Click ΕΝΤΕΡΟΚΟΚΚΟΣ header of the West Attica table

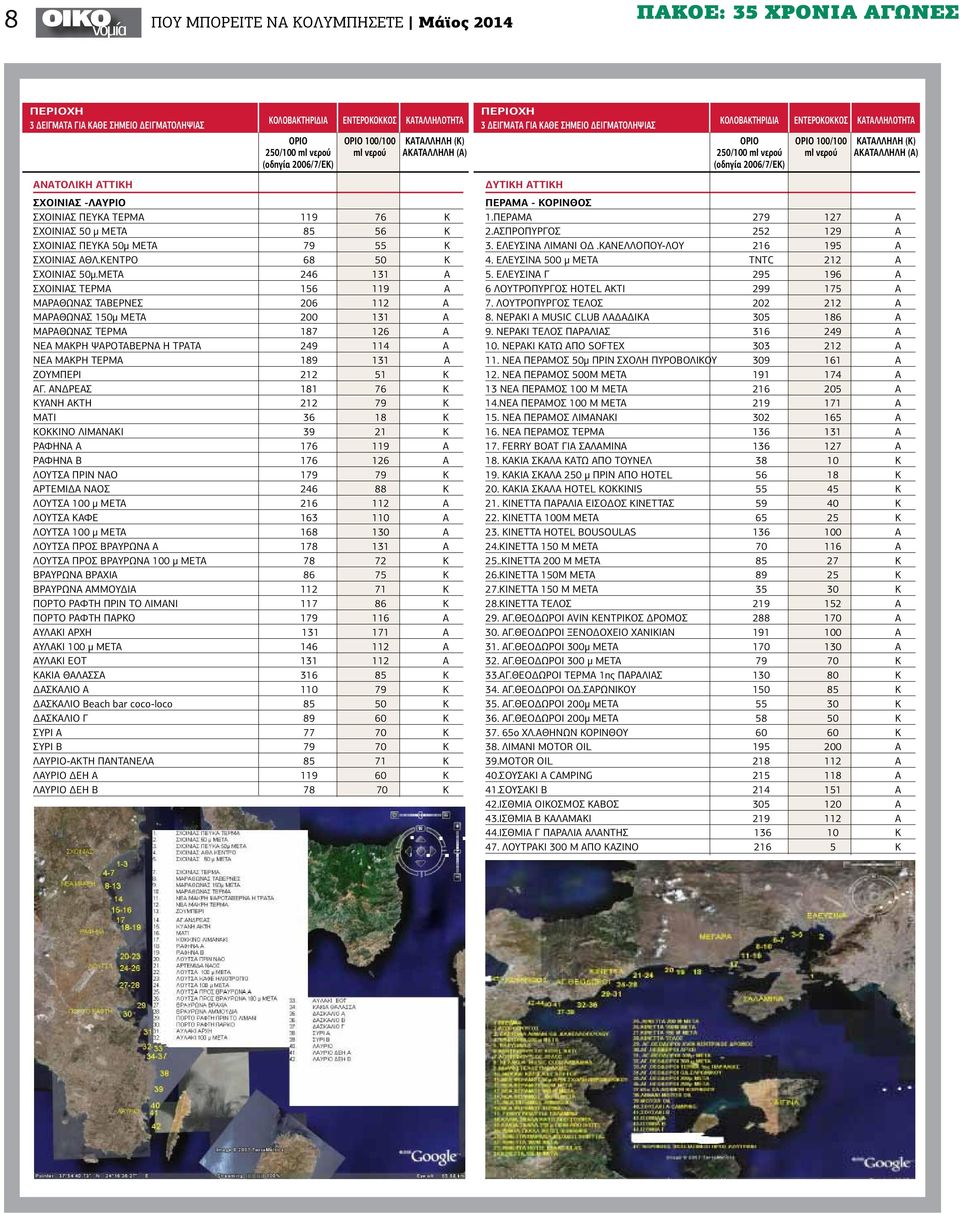pos(819,120)
